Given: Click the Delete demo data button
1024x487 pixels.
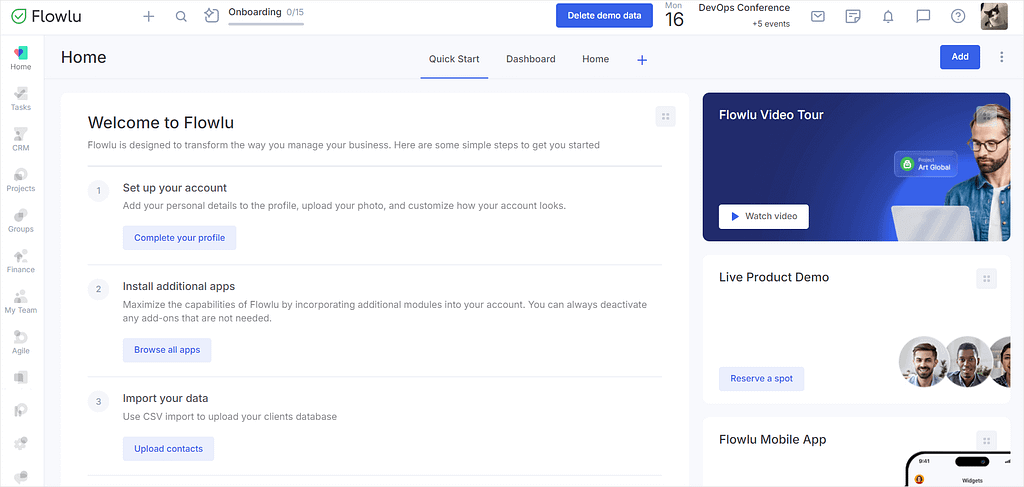Looking at the screenshot, I should click(x=604, y=16).
